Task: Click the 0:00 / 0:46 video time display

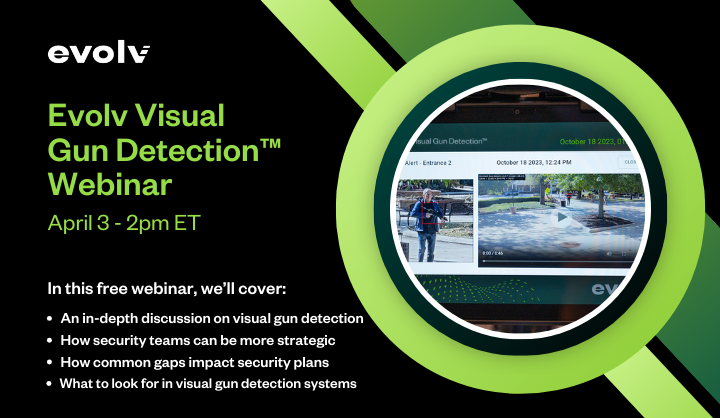Action: [x=493, y=255]
